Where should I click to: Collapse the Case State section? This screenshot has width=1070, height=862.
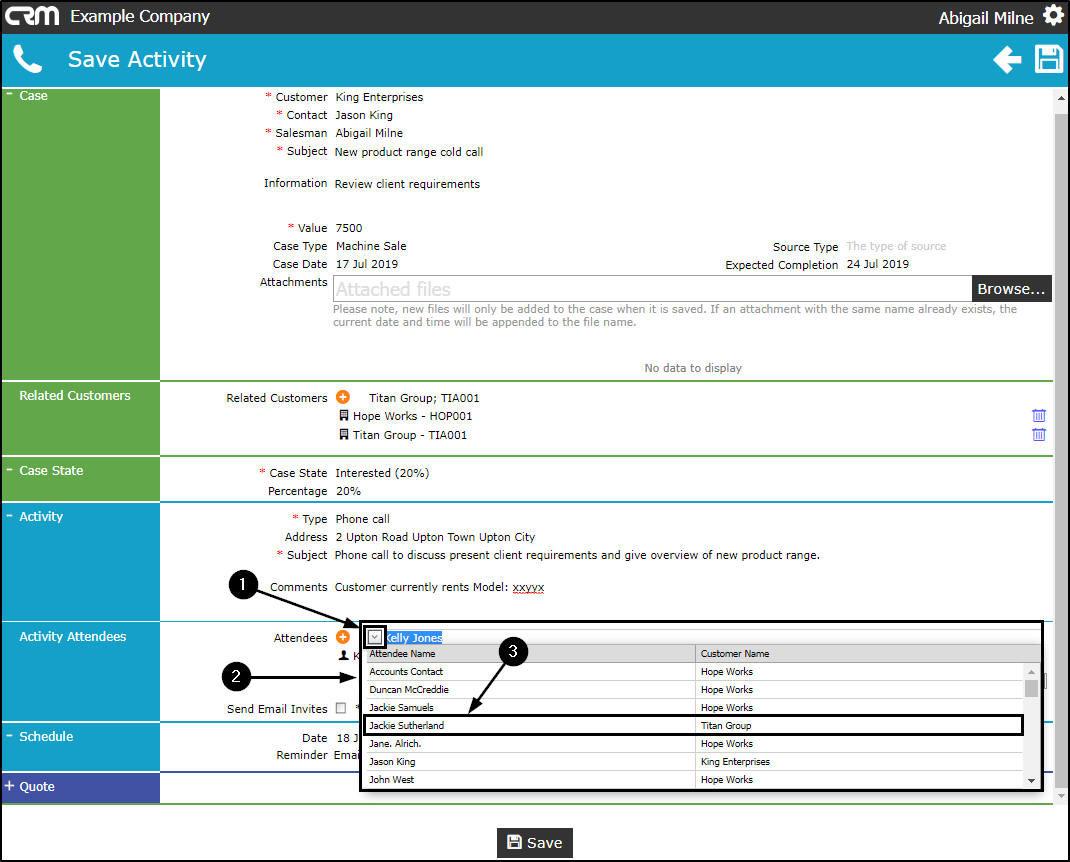(10, 470)
